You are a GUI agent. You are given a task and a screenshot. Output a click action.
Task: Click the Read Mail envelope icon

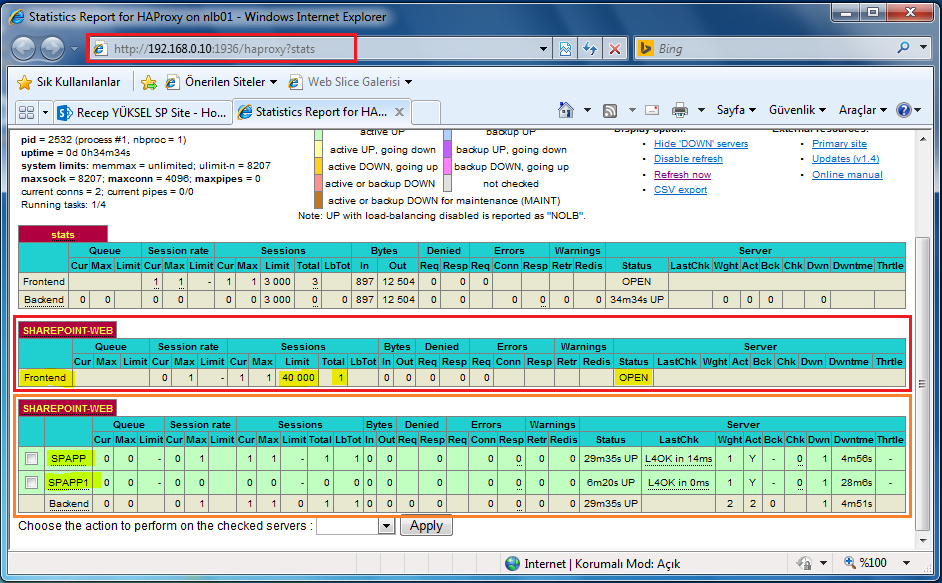coord(652,110)
